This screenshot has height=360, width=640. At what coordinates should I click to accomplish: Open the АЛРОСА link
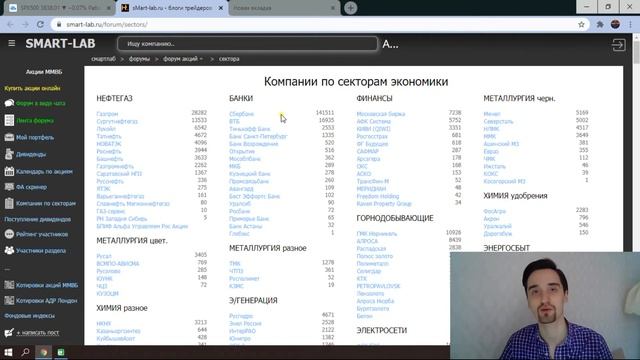(x=367, y=241)
